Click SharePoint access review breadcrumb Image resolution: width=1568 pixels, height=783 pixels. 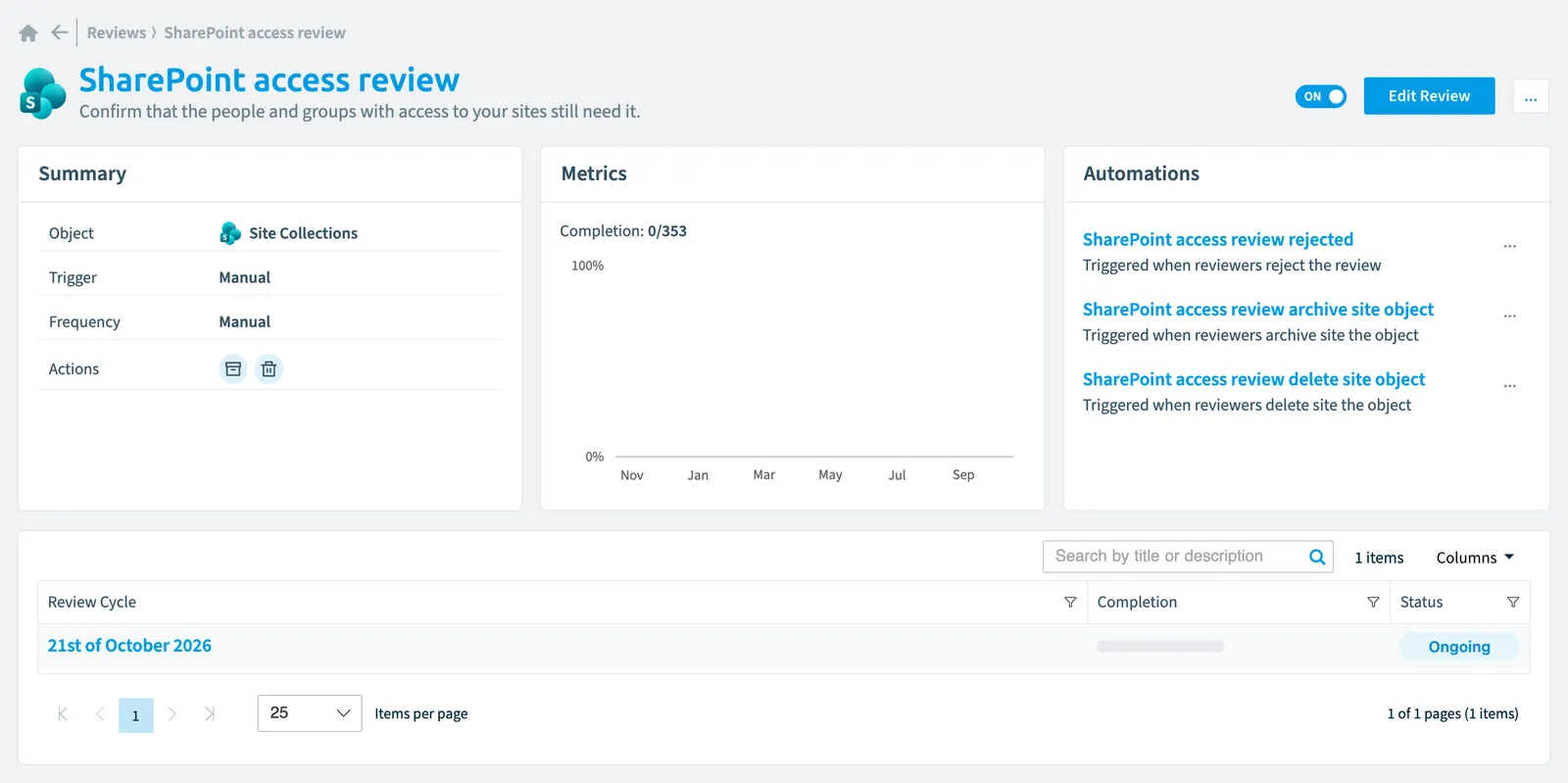pos(255,33)
